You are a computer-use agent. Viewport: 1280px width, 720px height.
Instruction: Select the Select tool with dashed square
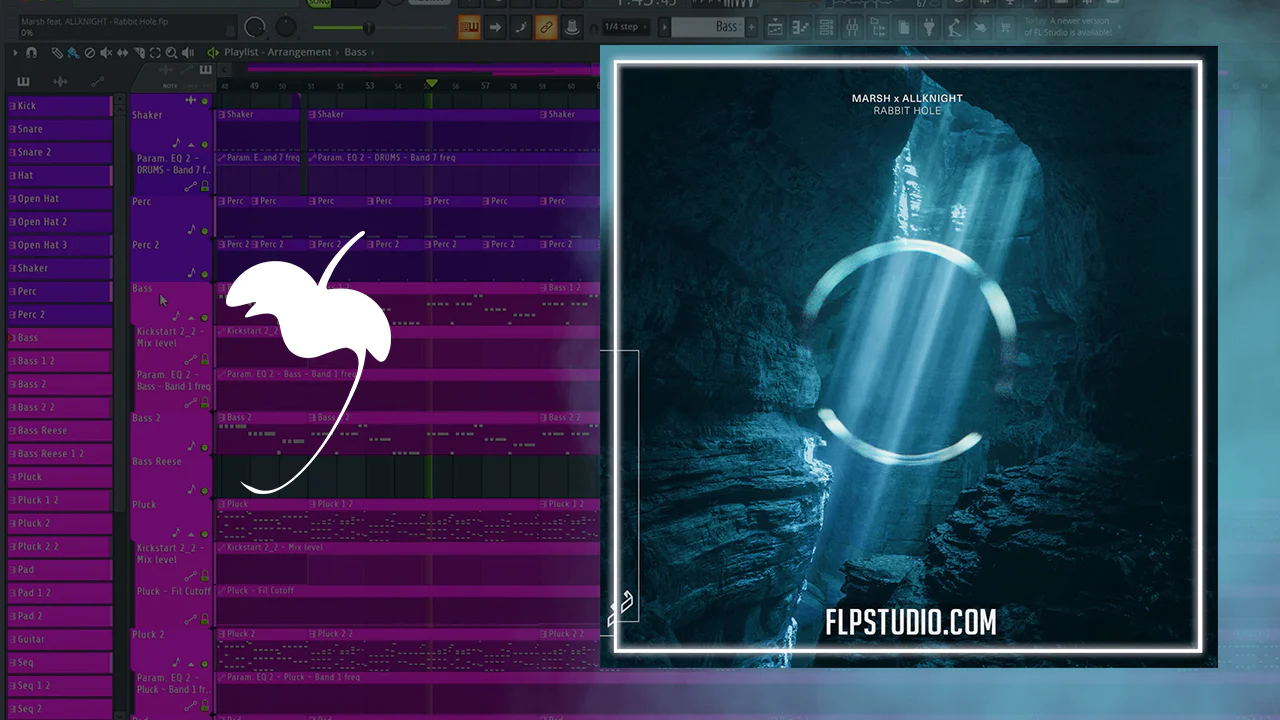(155, 52)
